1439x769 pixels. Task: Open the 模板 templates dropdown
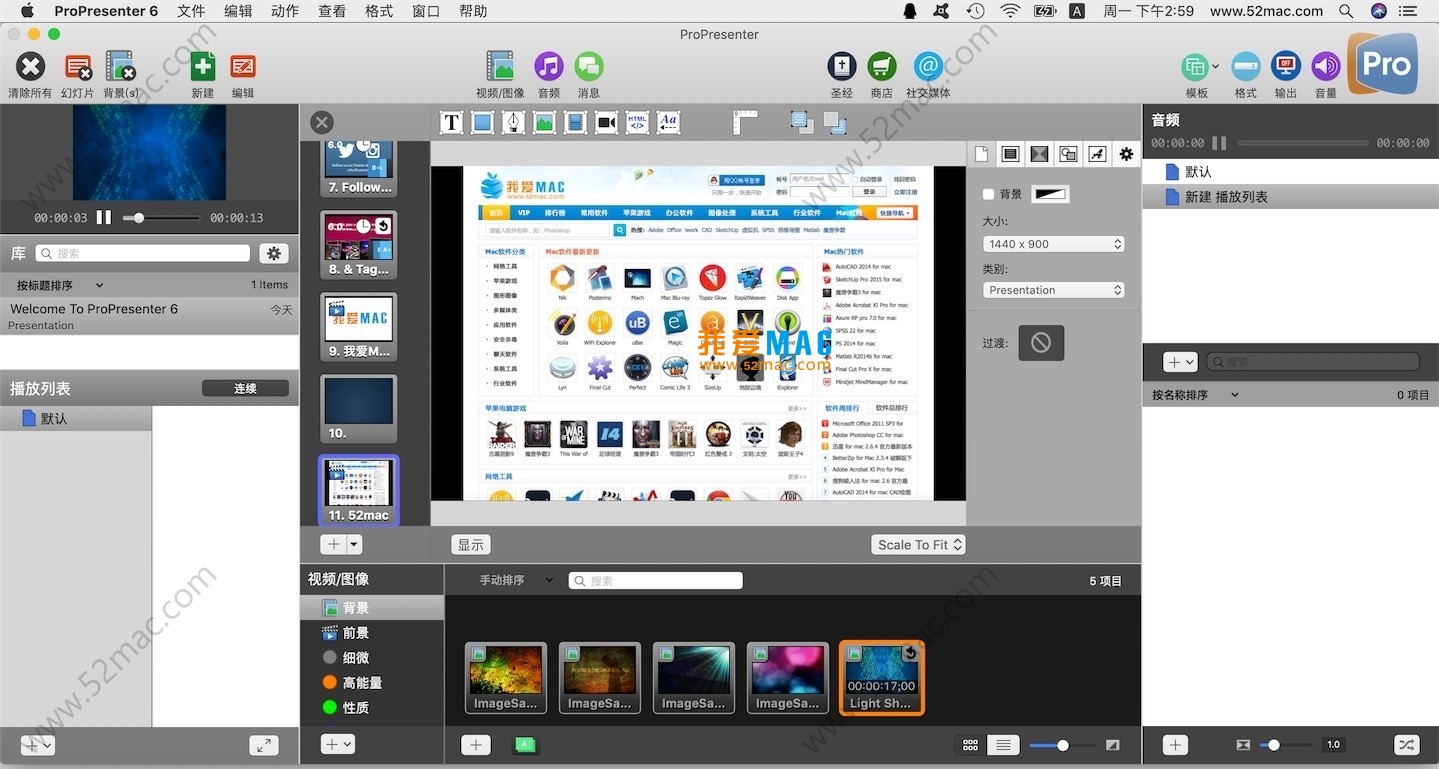tap(1199, 67)
